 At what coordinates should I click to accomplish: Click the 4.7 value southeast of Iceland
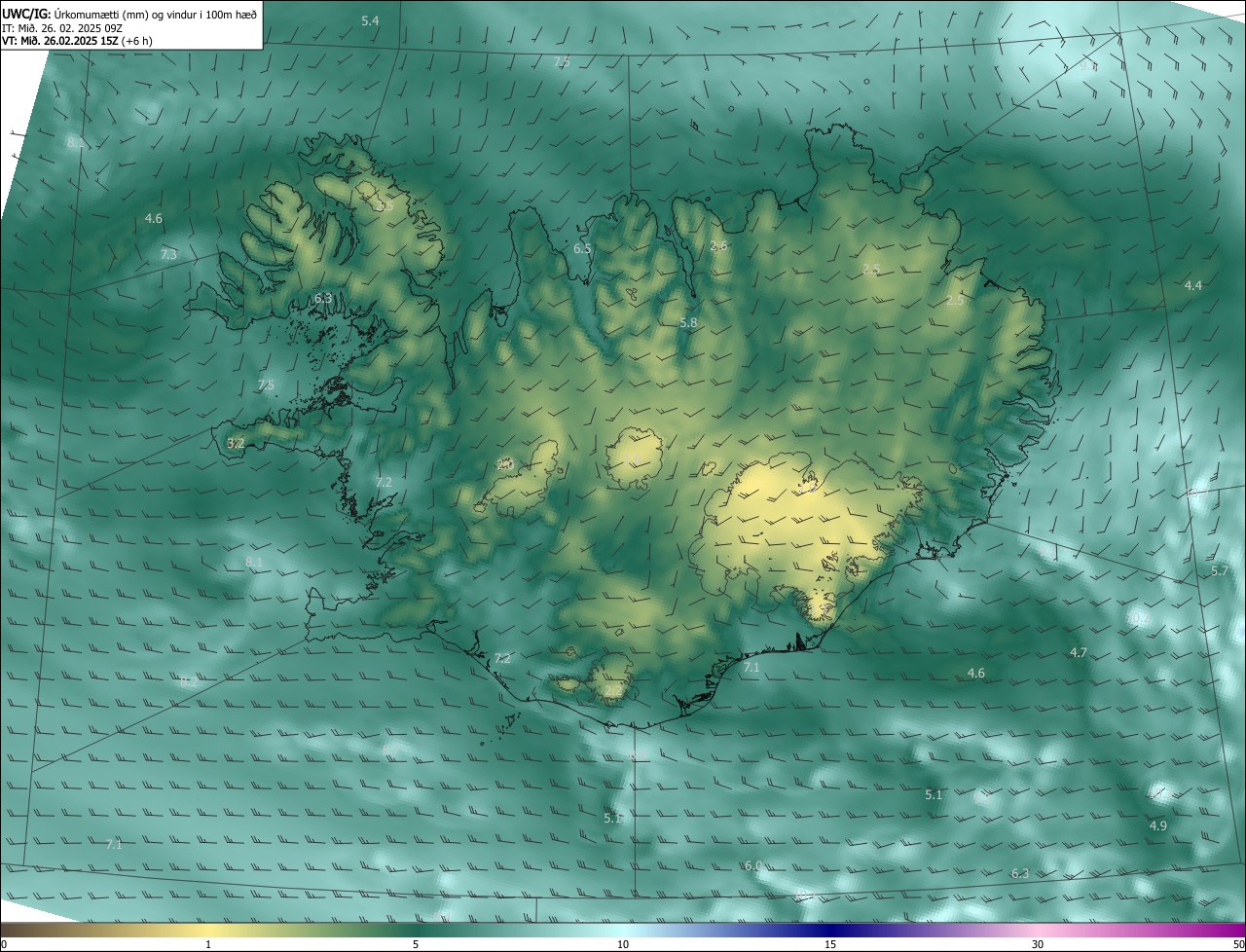1079,652
